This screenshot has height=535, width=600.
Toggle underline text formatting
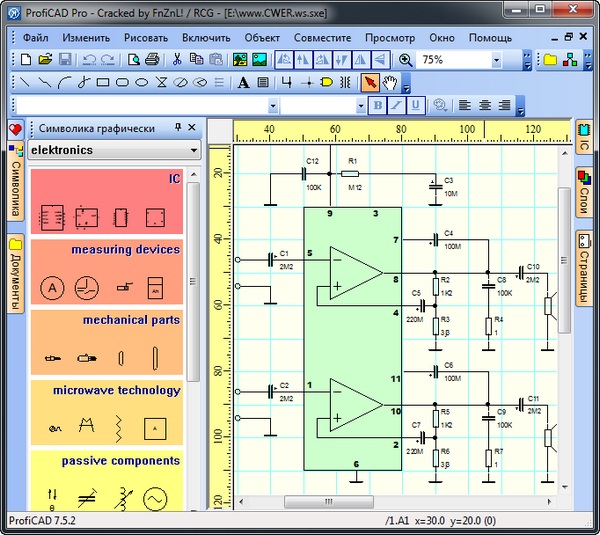point(414,105)
